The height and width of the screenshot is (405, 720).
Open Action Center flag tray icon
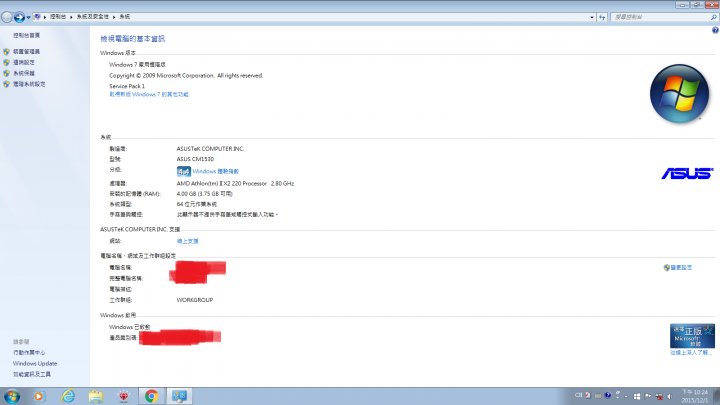[648, 396]
